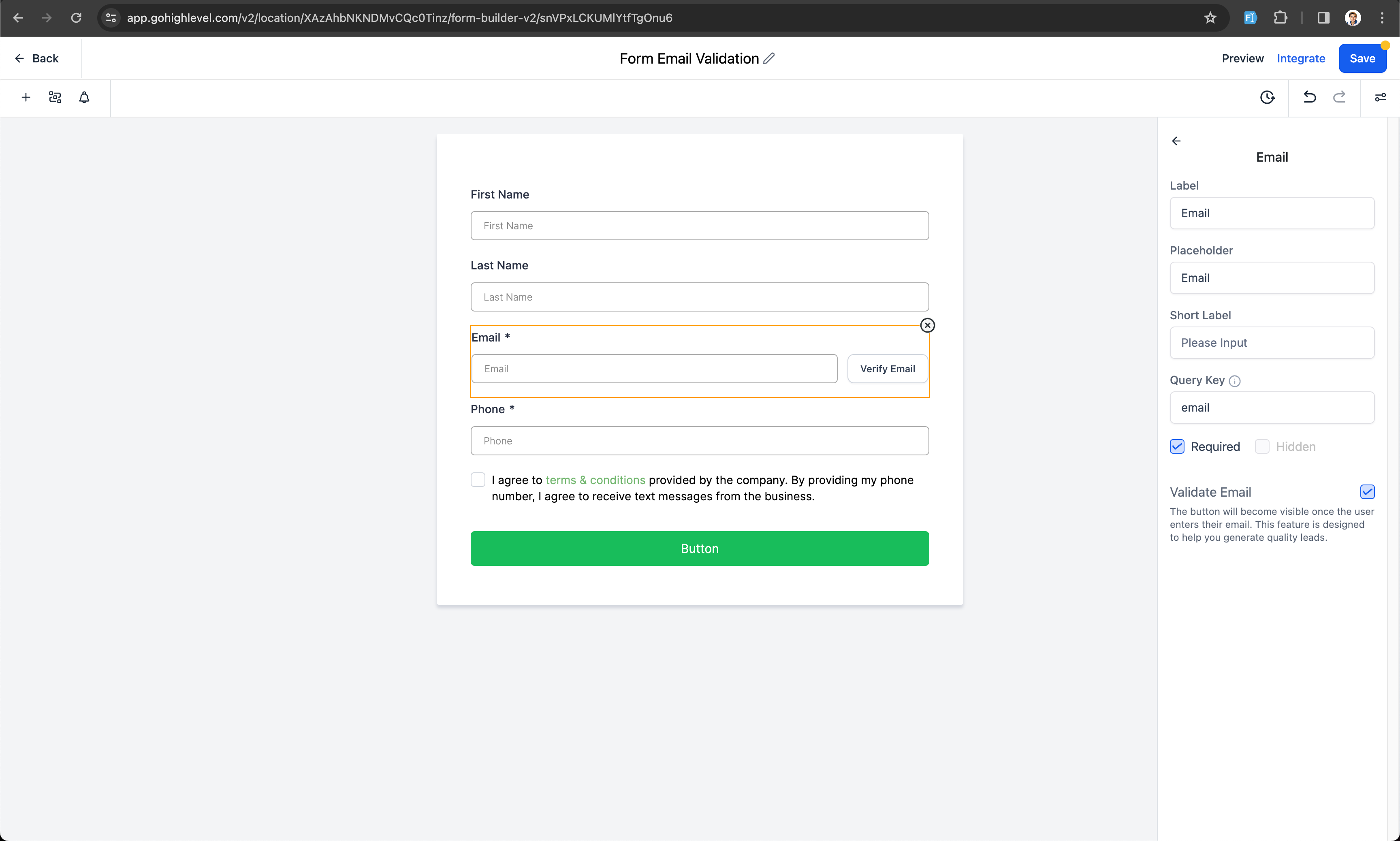Viewport: 1400px width, 841px height.
Task: Toggle the Hidden checkbox
Action: [x=1262, y=446]
